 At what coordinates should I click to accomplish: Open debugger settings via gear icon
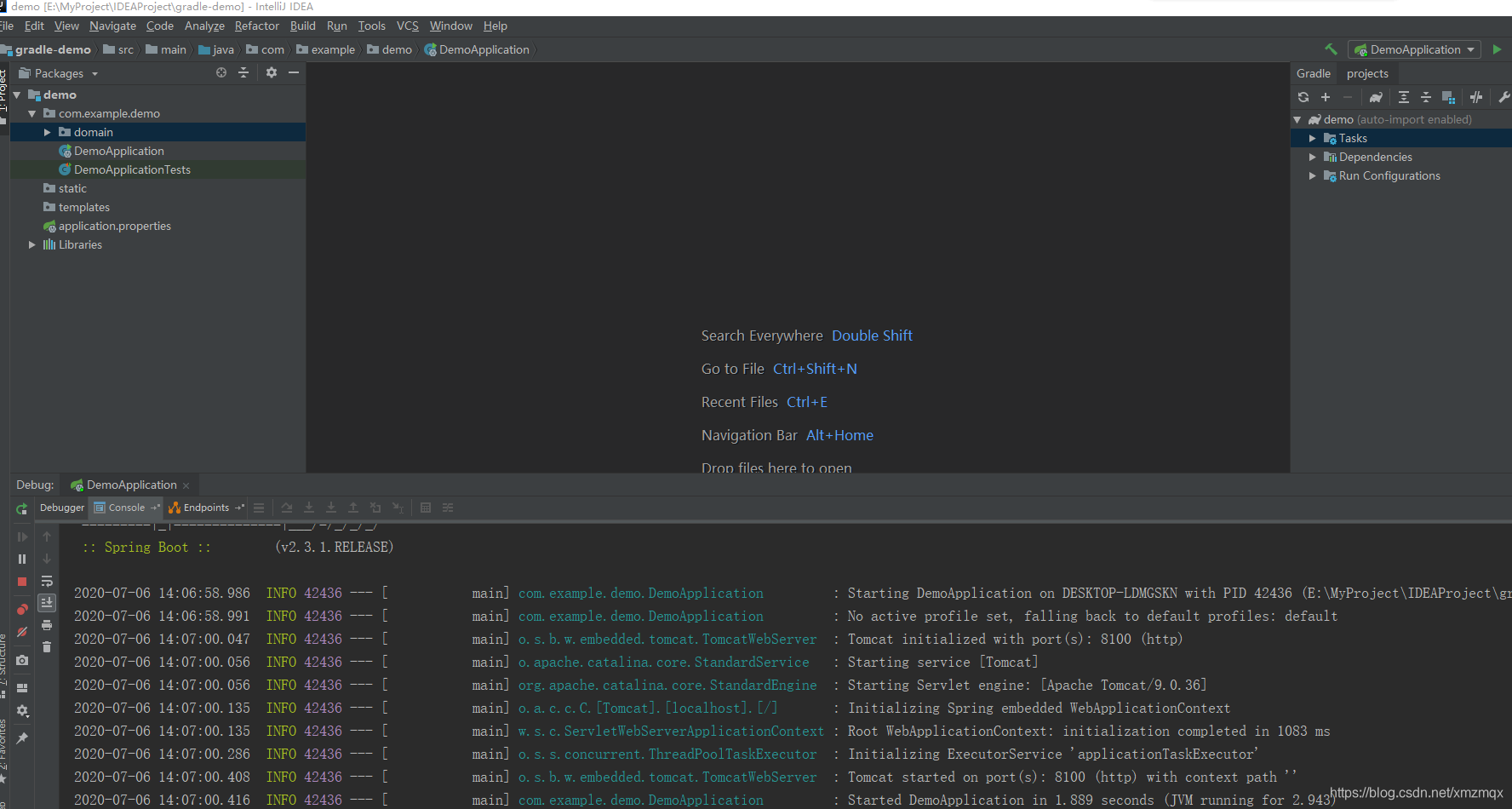21,709
